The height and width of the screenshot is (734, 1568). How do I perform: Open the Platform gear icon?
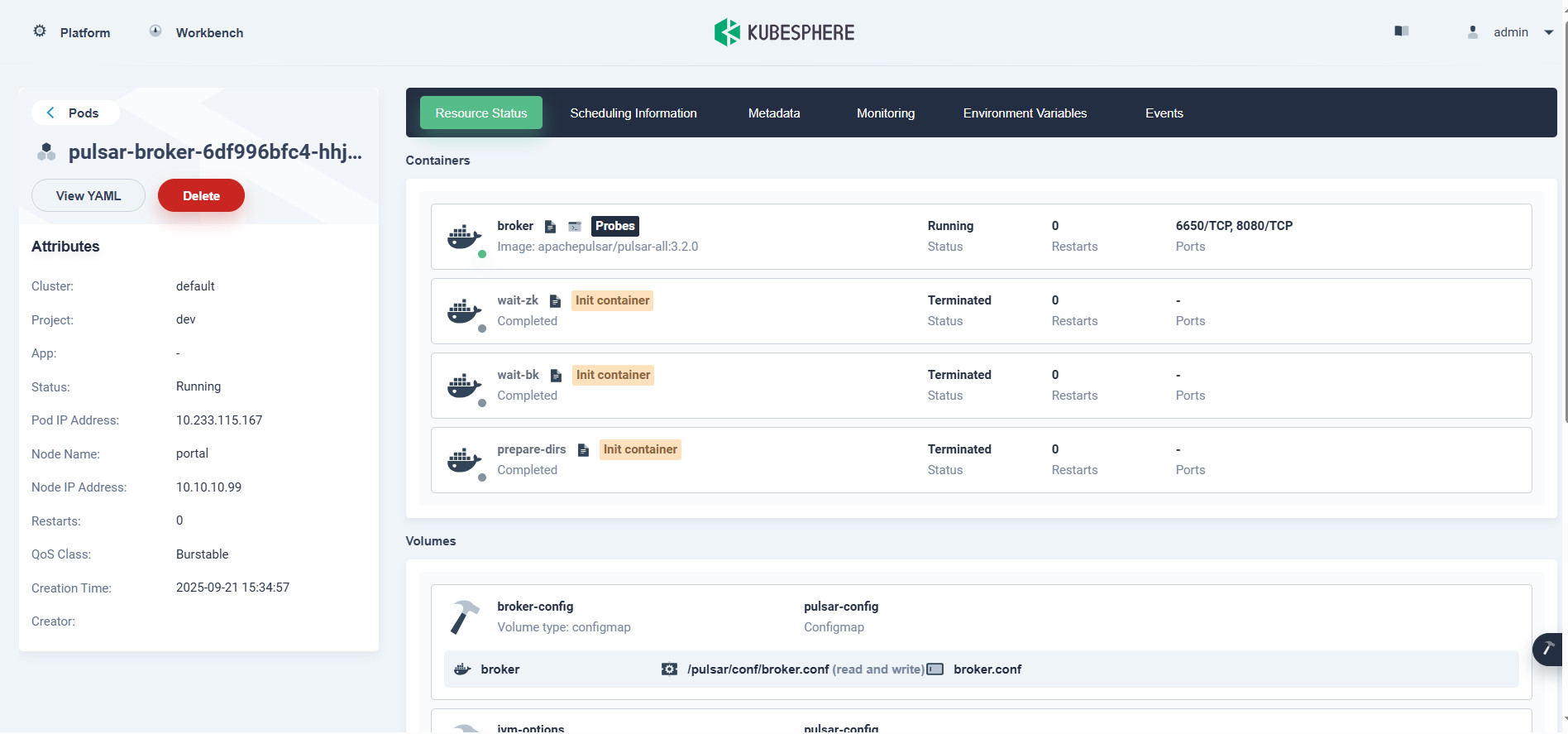tap(40, 31)
